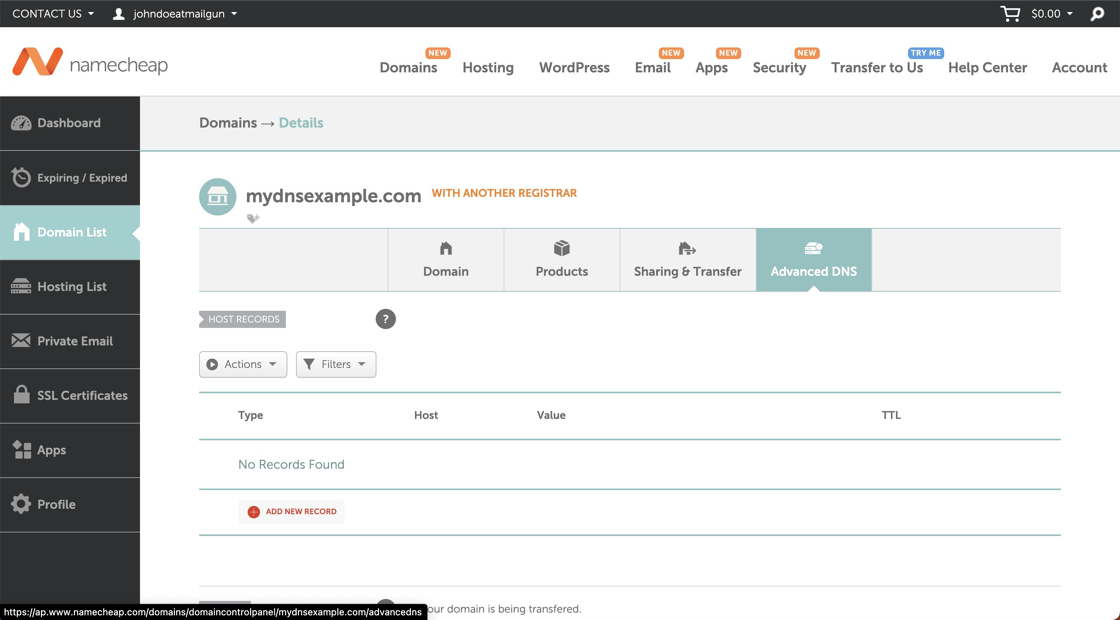The height and width of the screenshot is (620, 1120).
Task: Click the Details breadcrumb link
Action: point(301,123)
